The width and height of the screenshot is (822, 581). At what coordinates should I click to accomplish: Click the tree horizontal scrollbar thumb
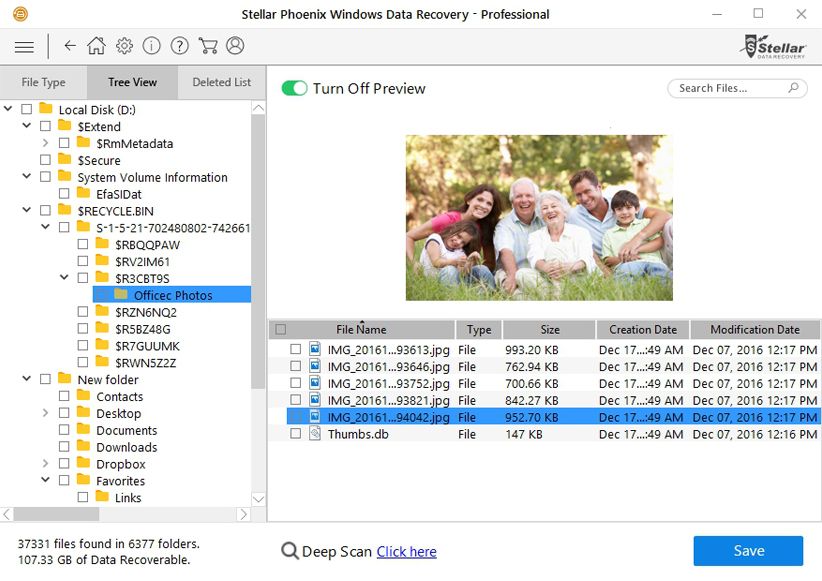point(57,514)
